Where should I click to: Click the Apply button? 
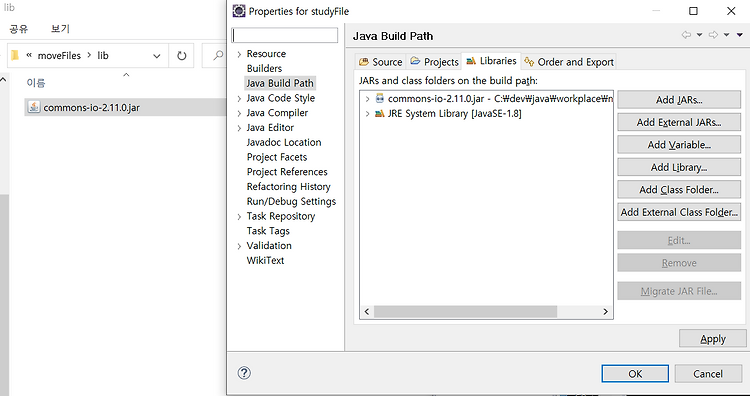[x=712, y=339]
